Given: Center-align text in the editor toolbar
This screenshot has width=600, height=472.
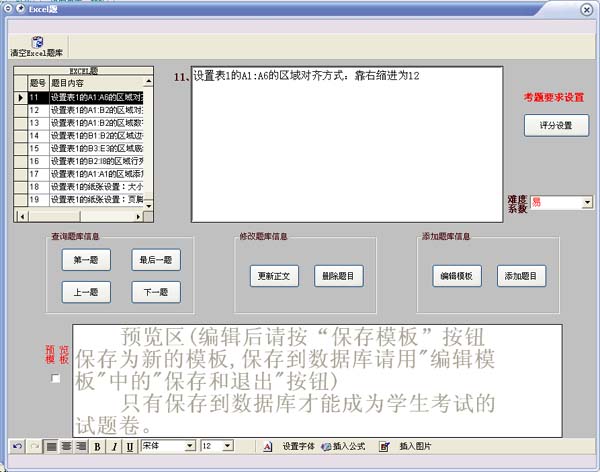Looking at the screenshot, I should pos(66,446).
